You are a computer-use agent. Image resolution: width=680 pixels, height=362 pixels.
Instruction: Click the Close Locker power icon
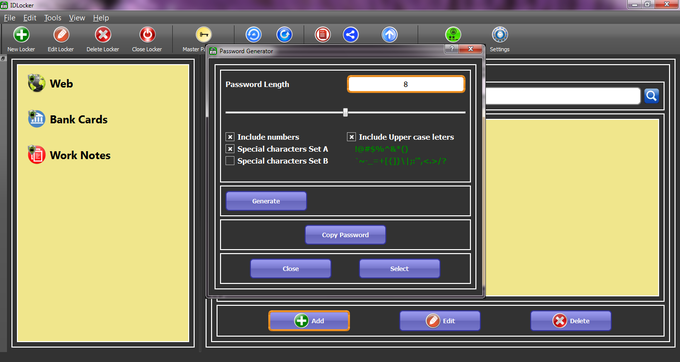pos(147,35)
